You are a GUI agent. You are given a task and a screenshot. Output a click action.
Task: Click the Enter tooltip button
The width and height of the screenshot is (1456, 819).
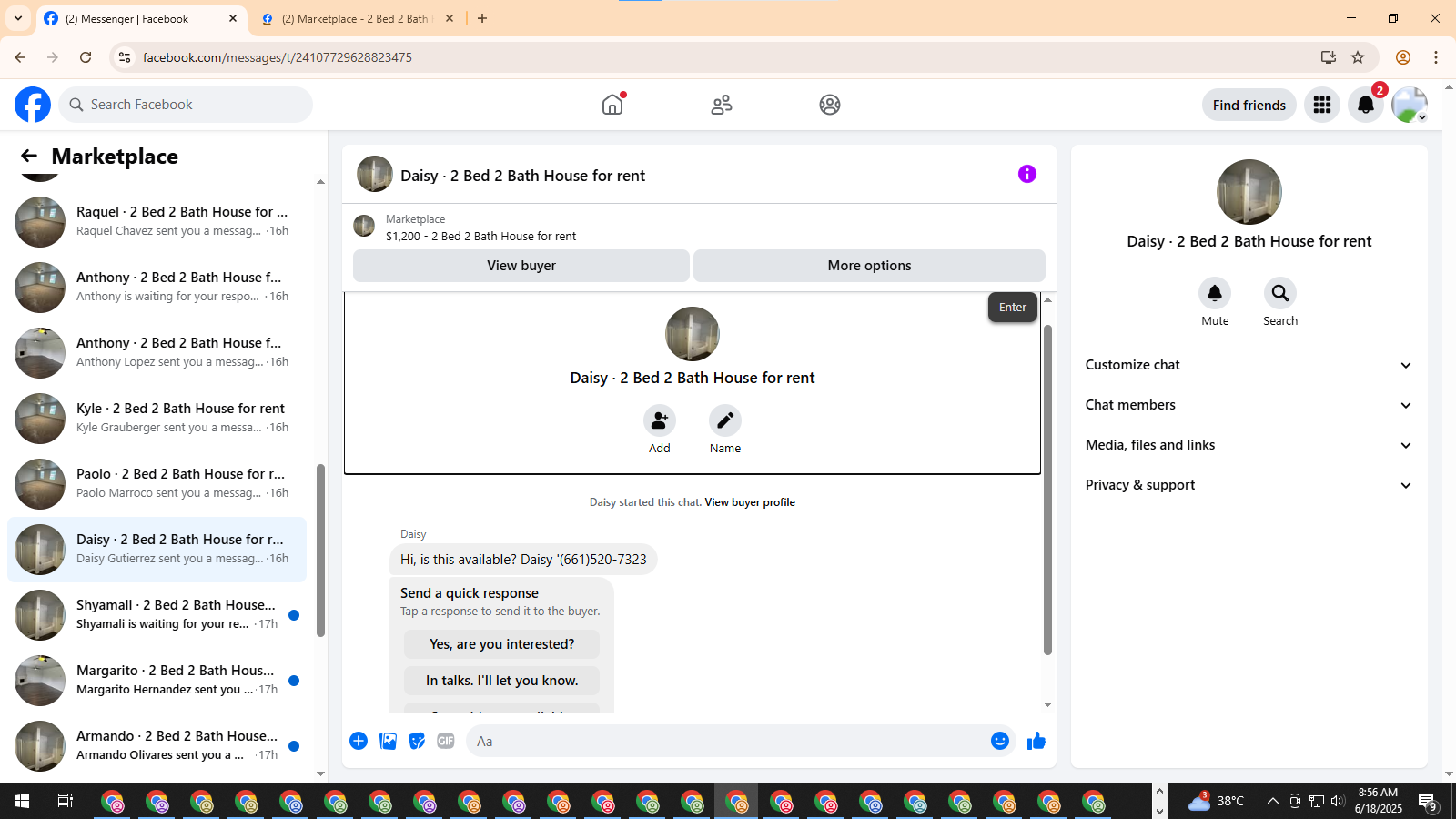click(x=1013, y=308)
